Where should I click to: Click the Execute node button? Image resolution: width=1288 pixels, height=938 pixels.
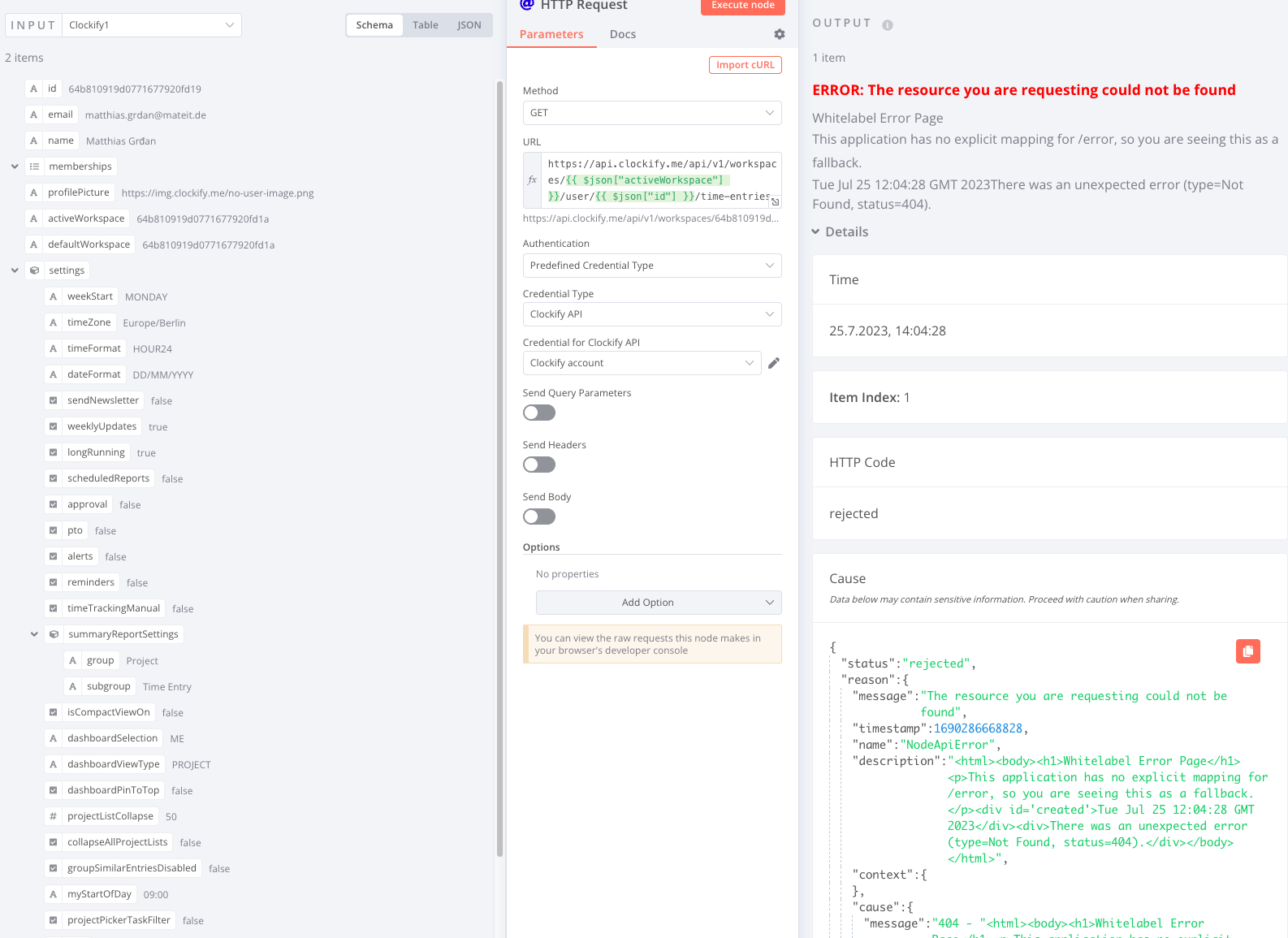pyautogui.click(x=743, y=6)
